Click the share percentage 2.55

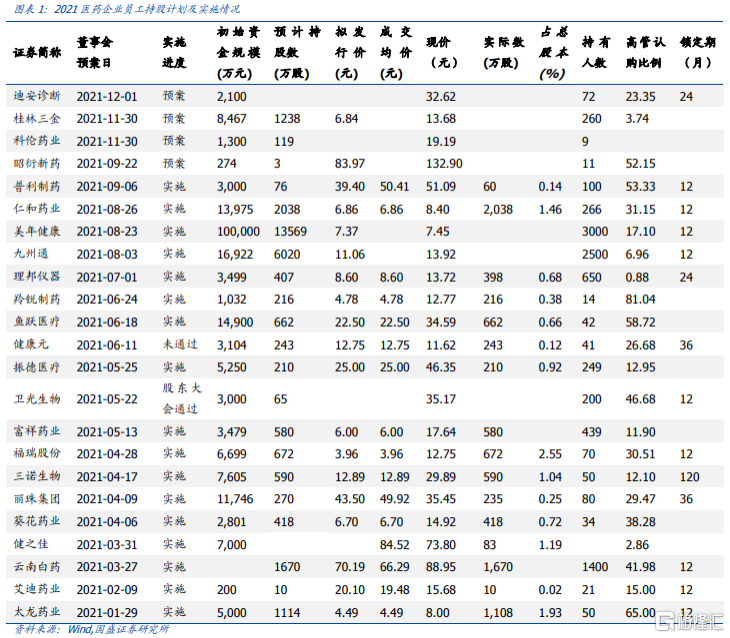click(x=550, y=454)
